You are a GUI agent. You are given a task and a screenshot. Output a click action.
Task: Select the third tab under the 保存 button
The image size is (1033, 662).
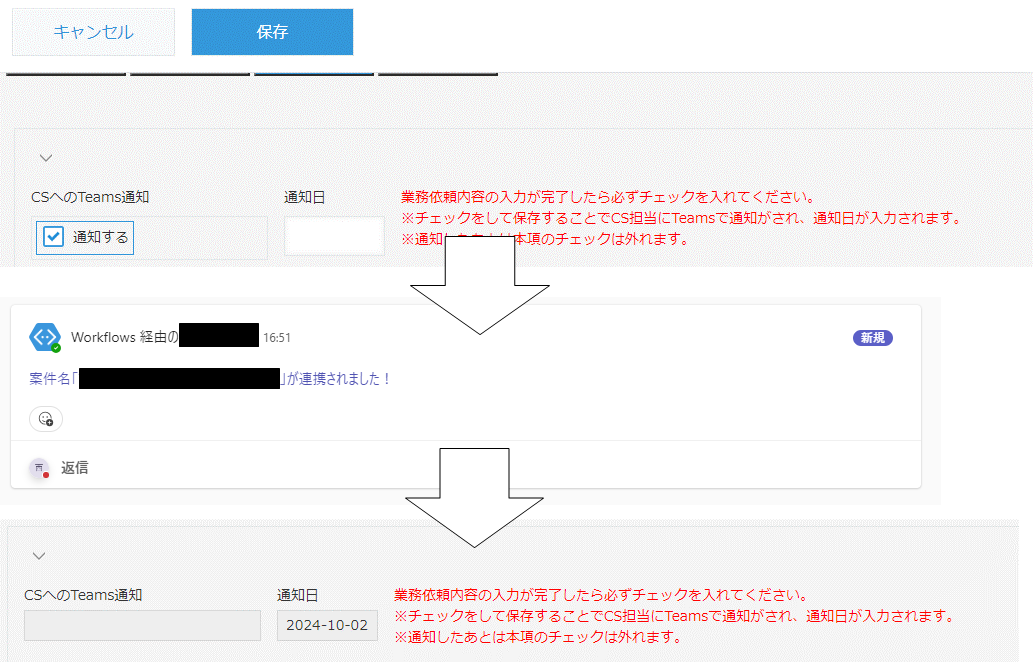tap(314, 74)
